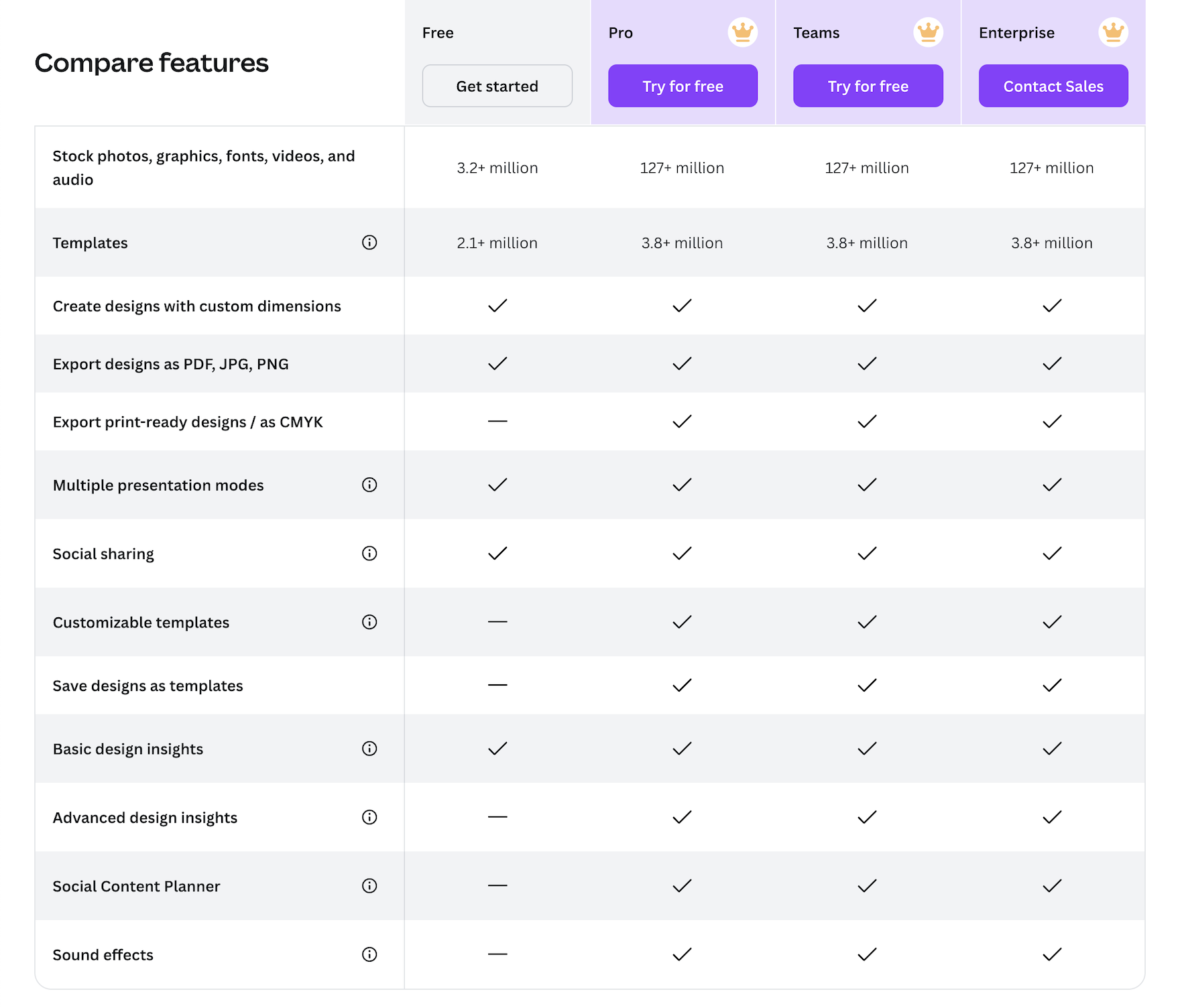The image size is (1180, 1008).
Task: Click Try for free under Teams
Action: (868, 86)
